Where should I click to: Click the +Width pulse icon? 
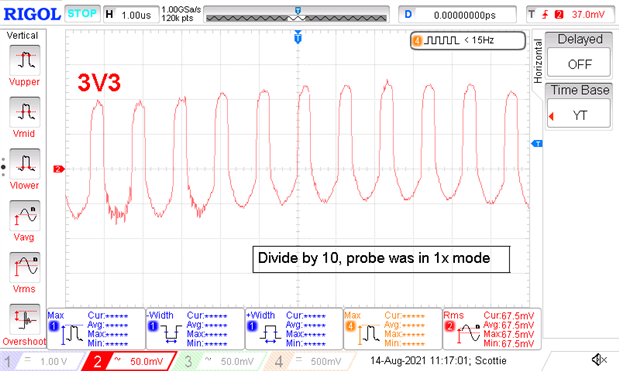pos(270,334)
